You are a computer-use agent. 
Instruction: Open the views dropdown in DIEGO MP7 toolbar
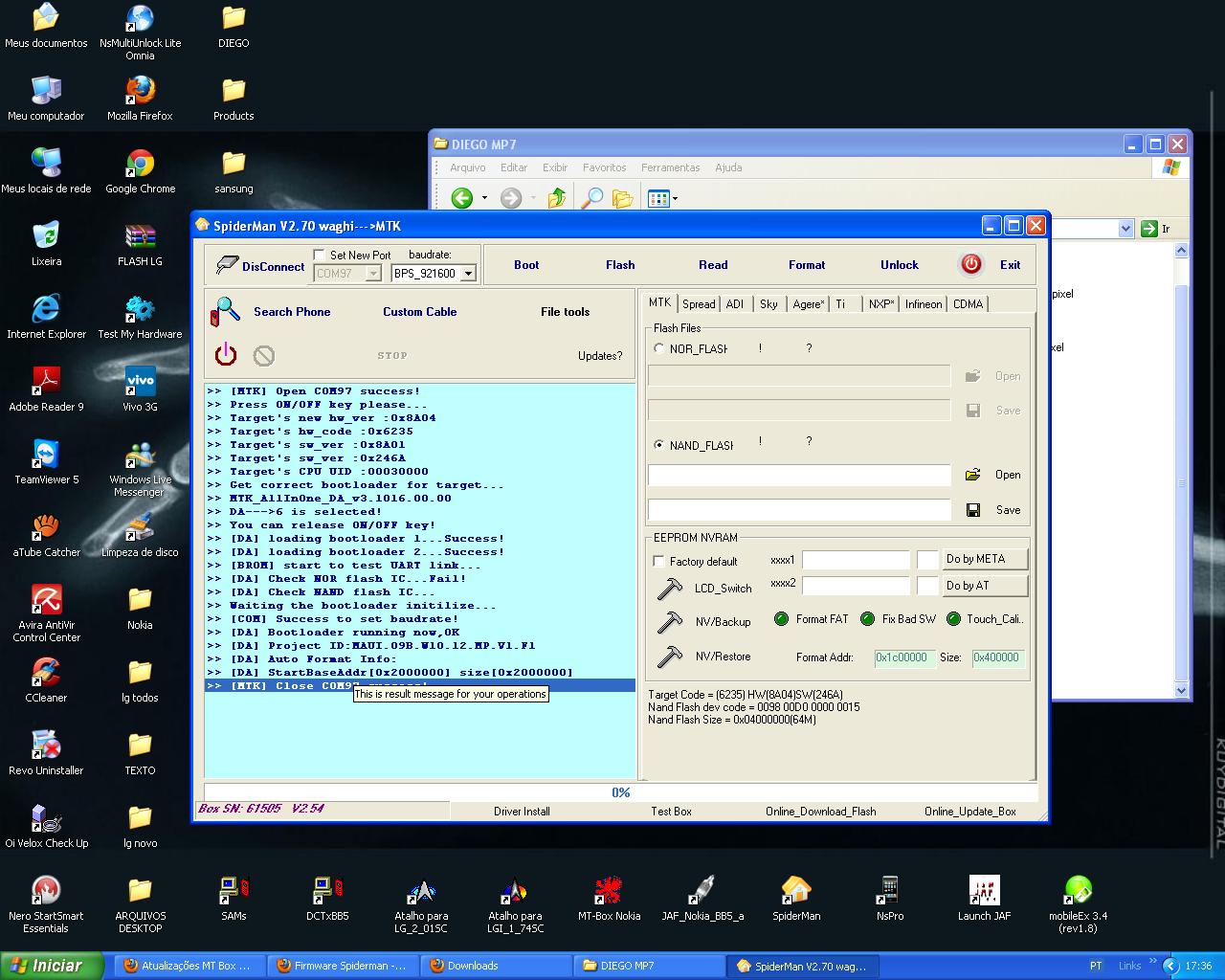pos(675,199)
